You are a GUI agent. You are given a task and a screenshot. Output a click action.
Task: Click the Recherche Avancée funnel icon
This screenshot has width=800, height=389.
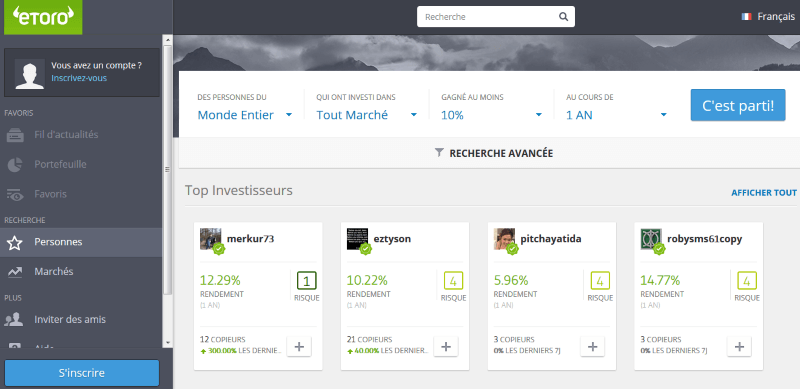click(x=439, y=153)
